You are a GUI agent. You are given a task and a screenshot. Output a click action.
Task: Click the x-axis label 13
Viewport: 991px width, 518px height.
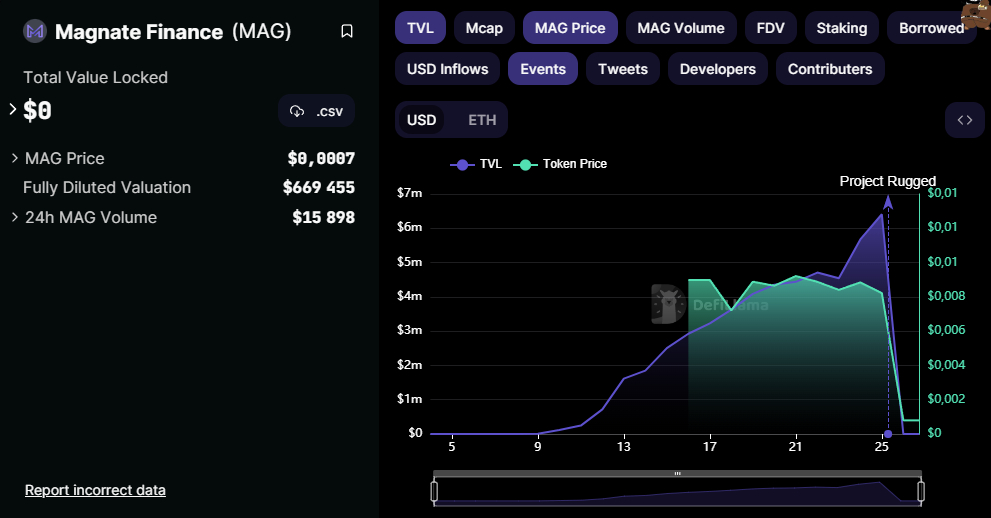coord(624,447)
